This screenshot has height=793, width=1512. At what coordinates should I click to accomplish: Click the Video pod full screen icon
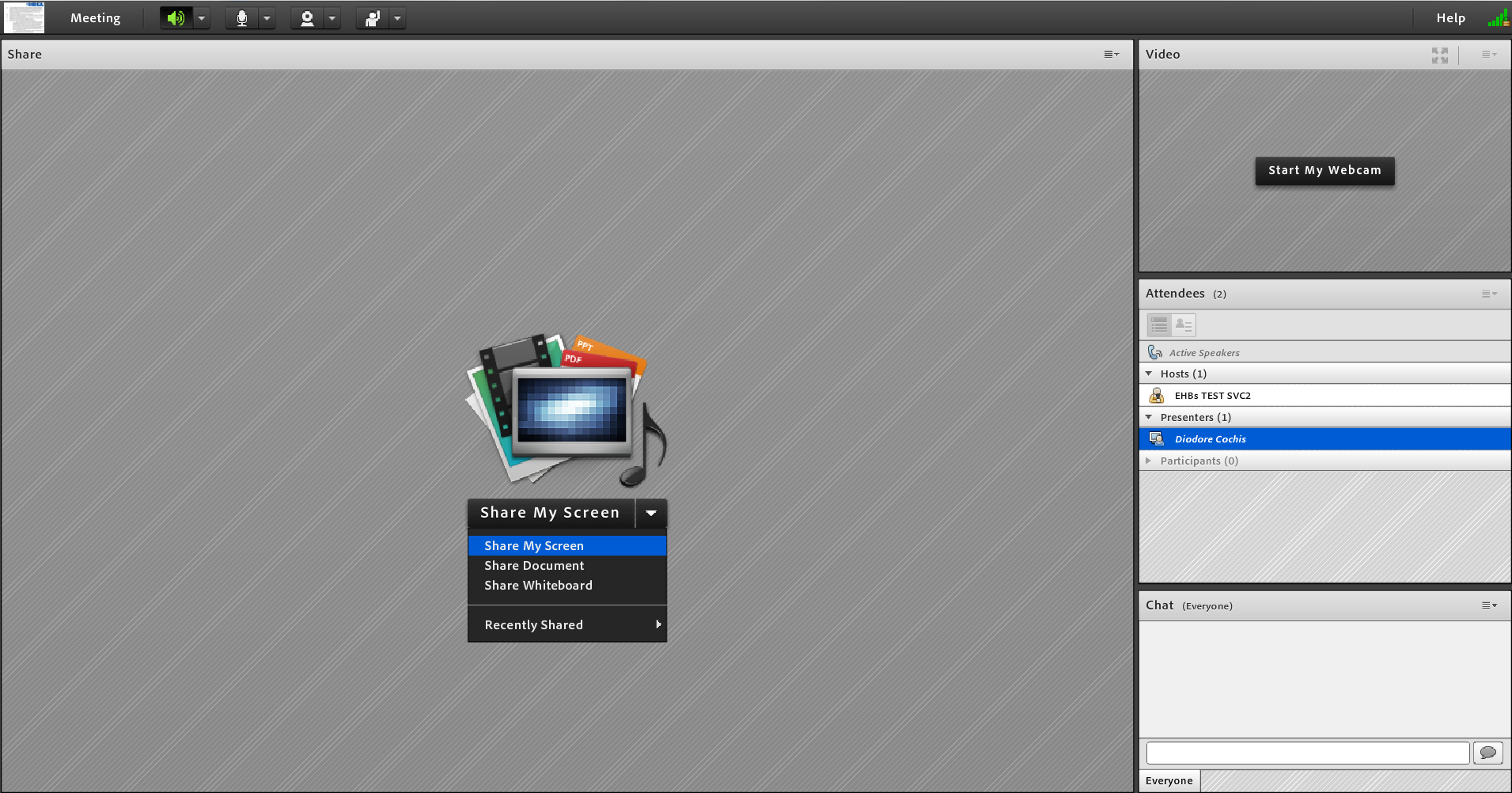click(1440, 55)
